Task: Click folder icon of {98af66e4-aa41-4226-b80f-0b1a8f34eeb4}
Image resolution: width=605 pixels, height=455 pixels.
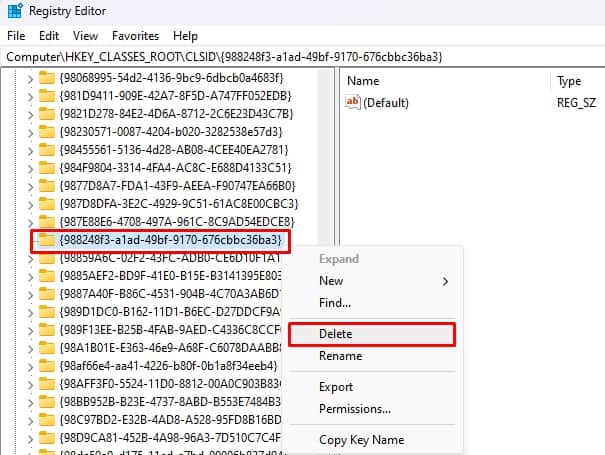Action: pyautogui.click(x=47, y=366)
